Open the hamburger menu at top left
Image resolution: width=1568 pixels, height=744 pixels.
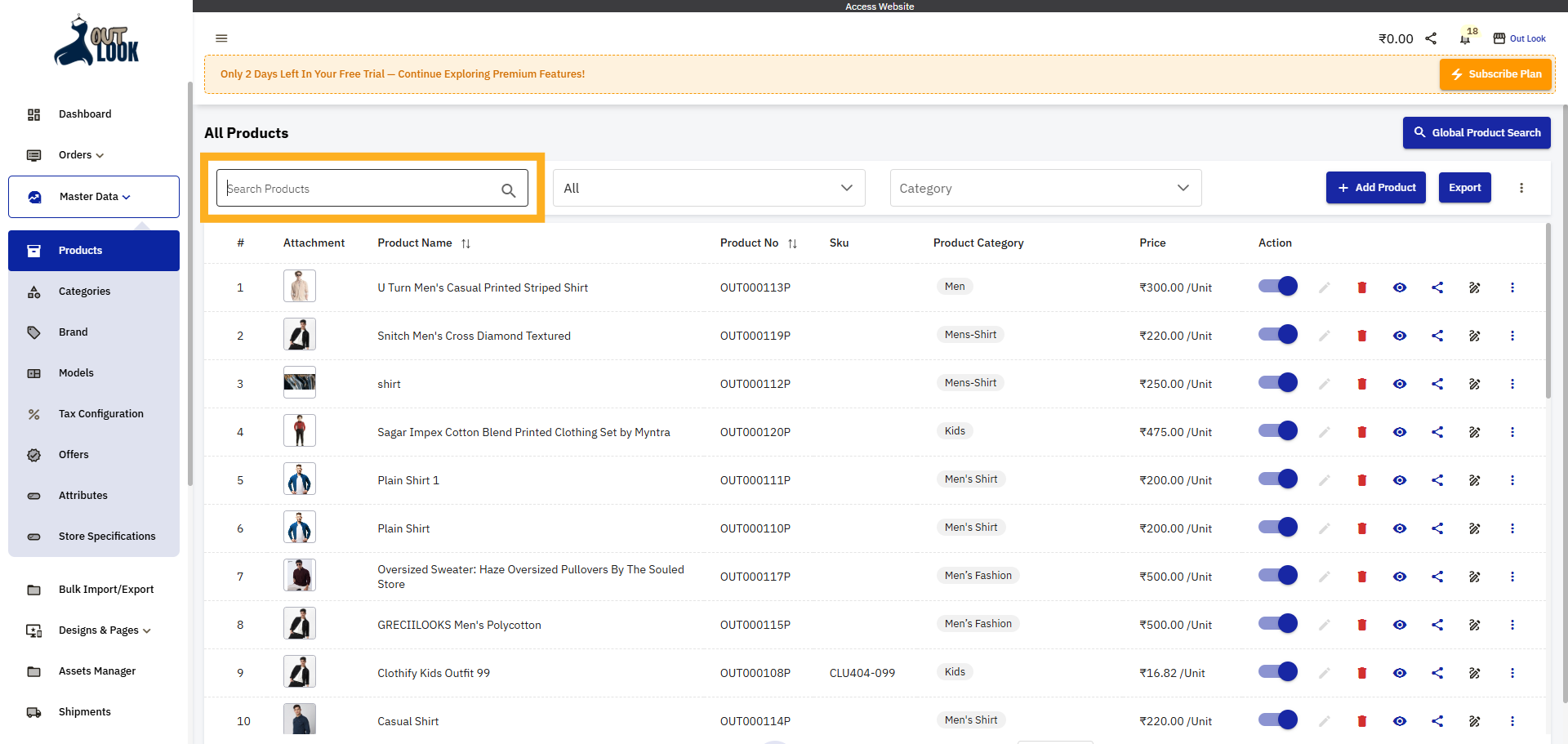coord(221,38)
